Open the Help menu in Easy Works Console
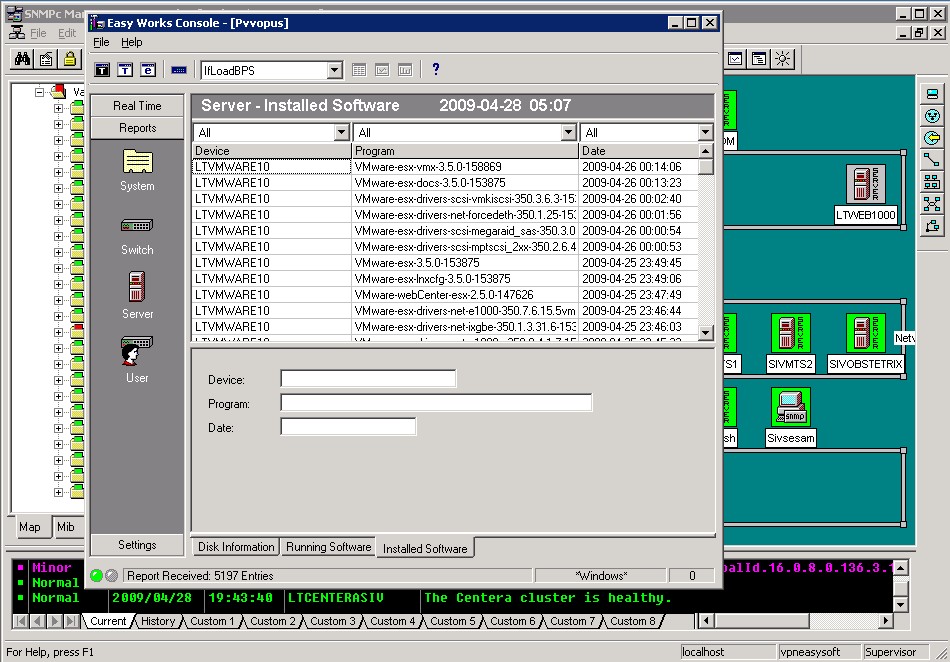This screenshot has height=662, width=950. (x=131, y=42)
